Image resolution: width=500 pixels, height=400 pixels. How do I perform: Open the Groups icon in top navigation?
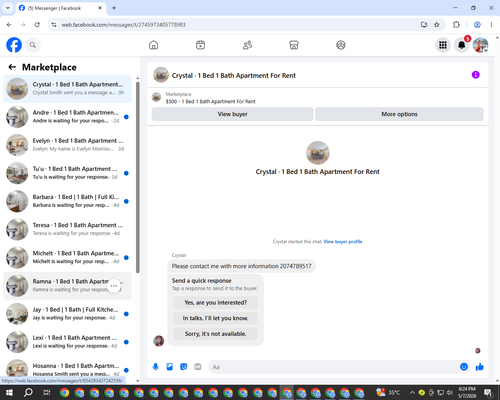click(x=341, y=45)
